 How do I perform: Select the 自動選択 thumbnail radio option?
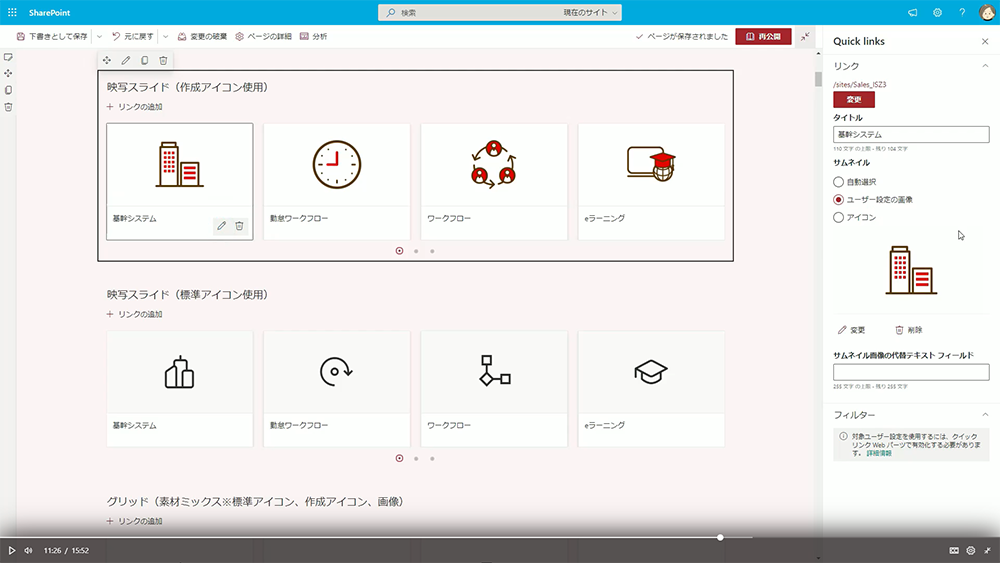839,182
